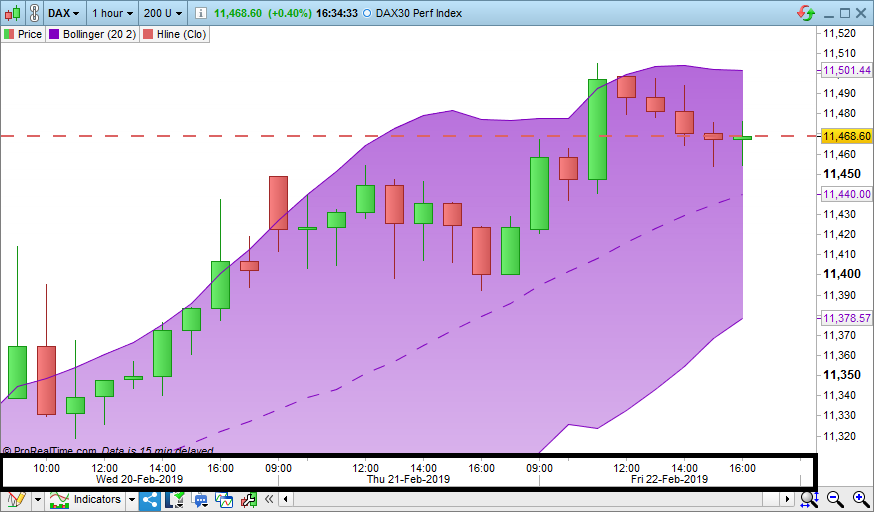Viewport: 874px width, 512px height.
Task: Open the Indicators panel
Action: [85, 499]
